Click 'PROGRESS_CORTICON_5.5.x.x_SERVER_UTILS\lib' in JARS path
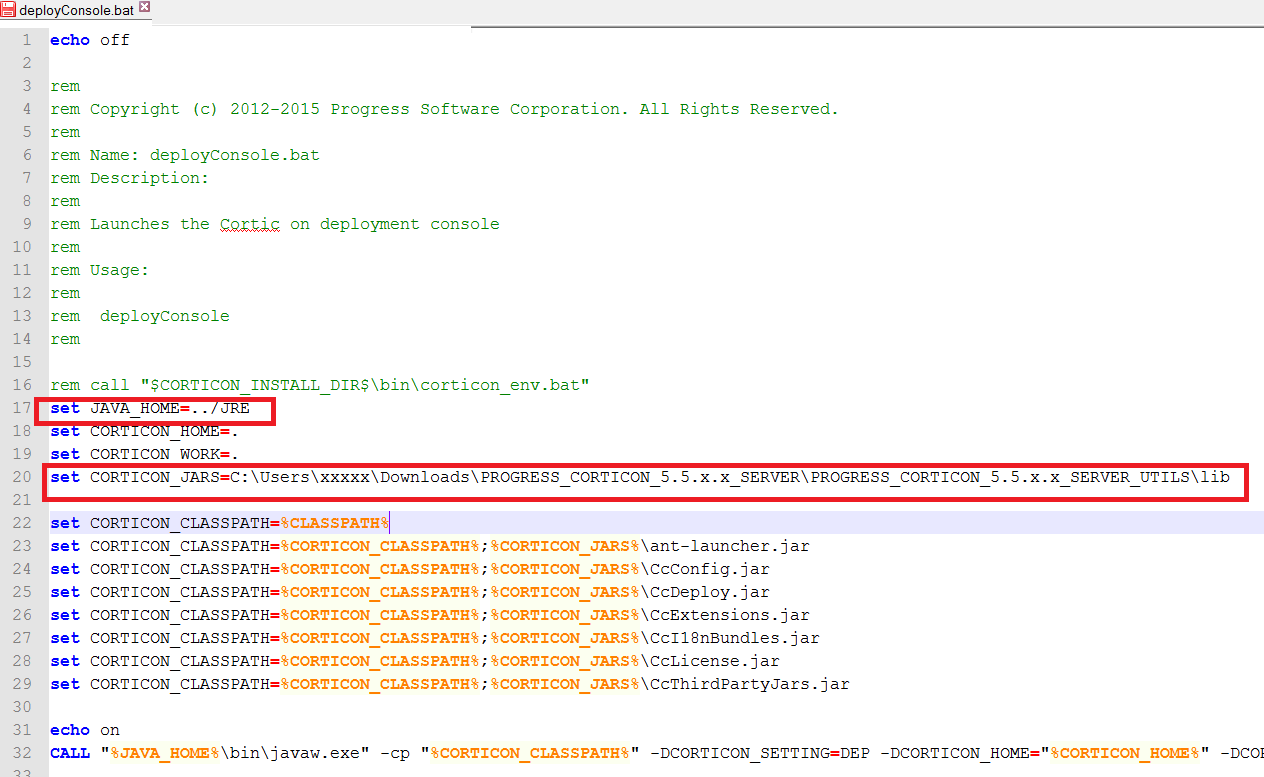The height and width of the screenshot is (777, 1264). 1020,477
